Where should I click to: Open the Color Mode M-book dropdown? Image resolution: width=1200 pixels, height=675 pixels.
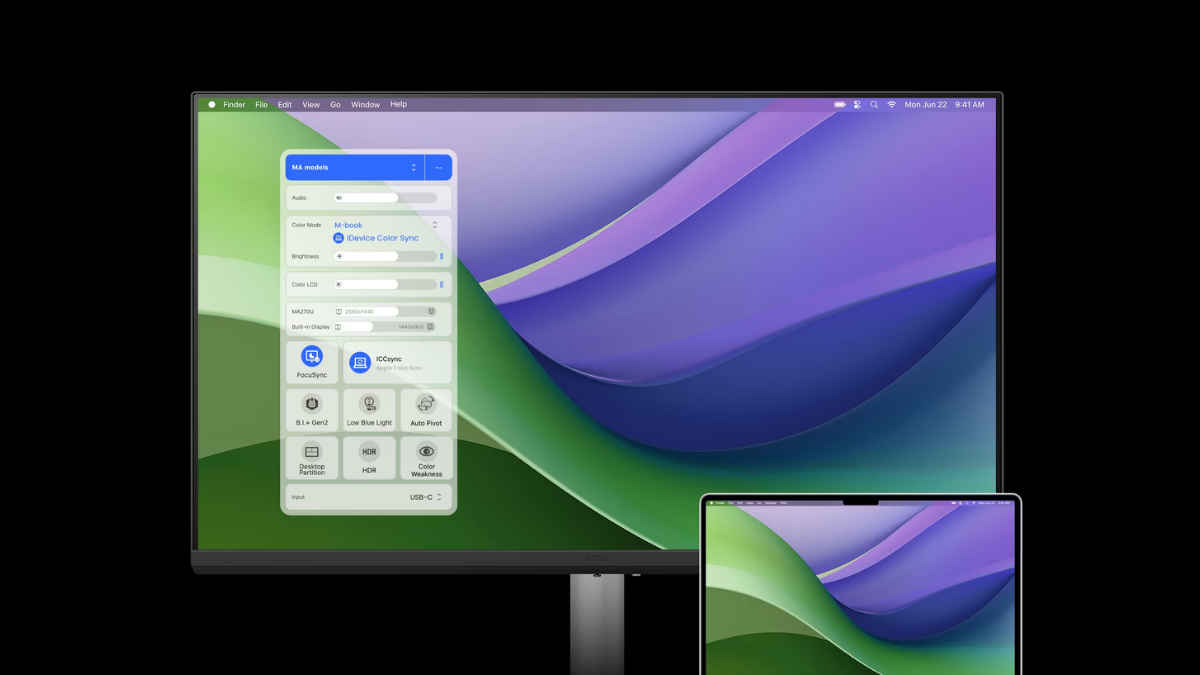(435, 225)
